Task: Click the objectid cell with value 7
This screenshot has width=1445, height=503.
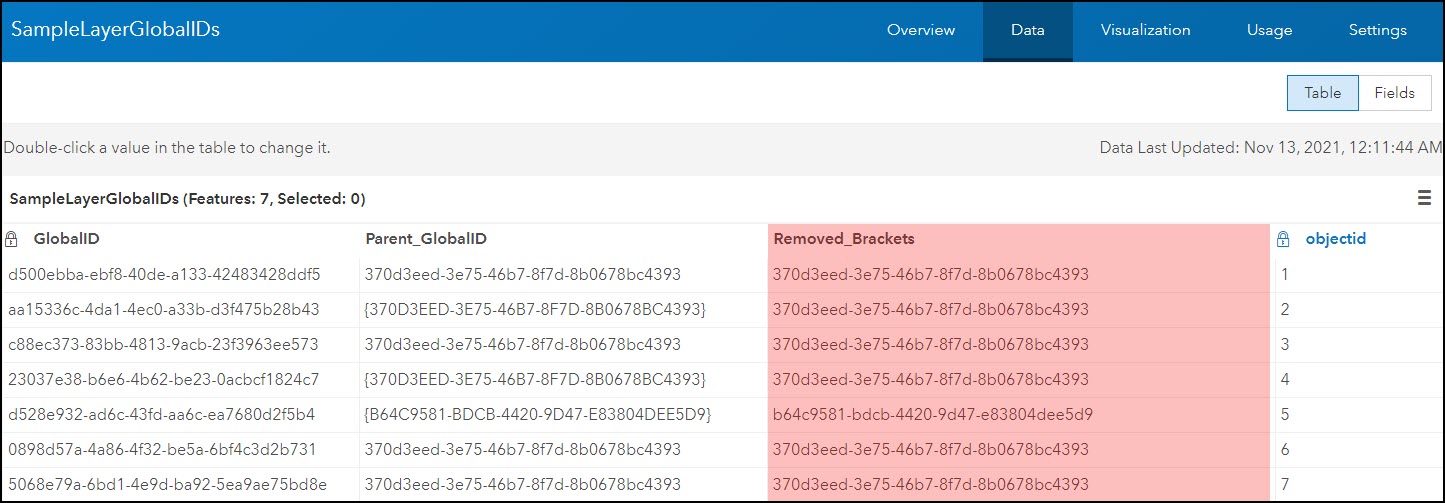Action: click(x=1285, y=484)
